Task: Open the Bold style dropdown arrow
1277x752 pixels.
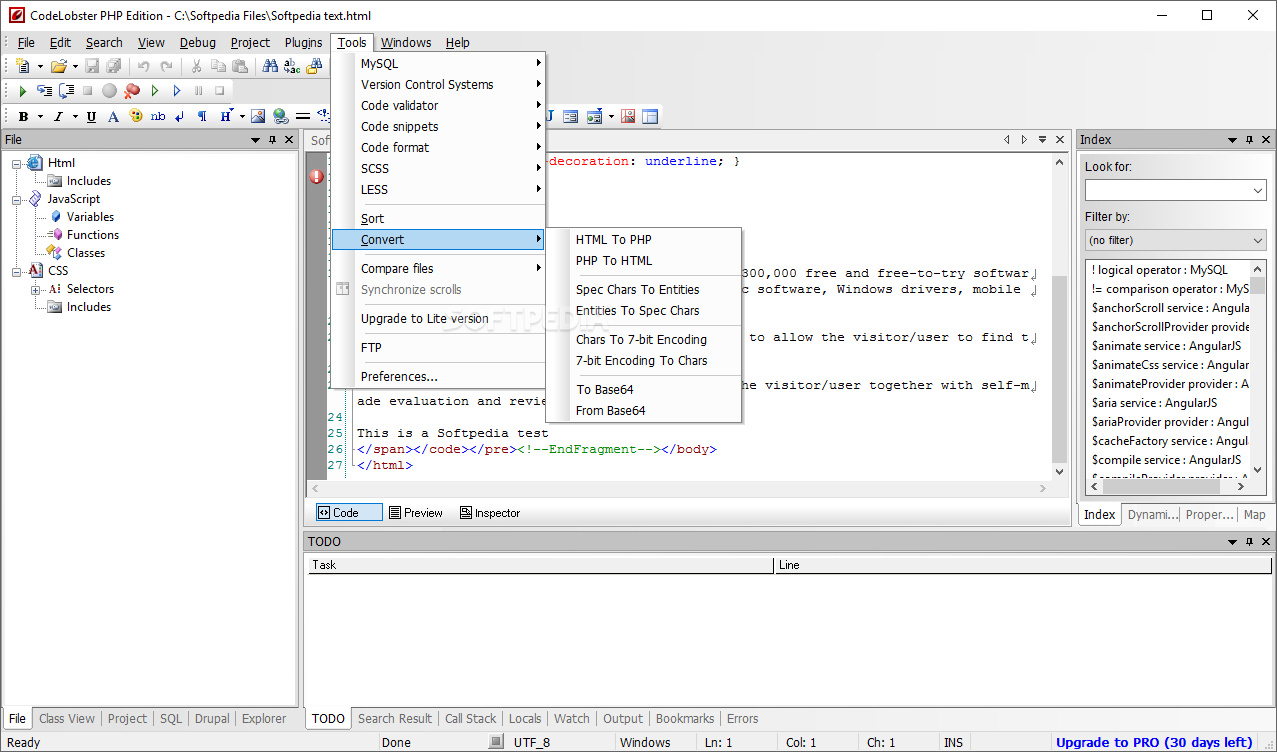Action: [40, 116]
